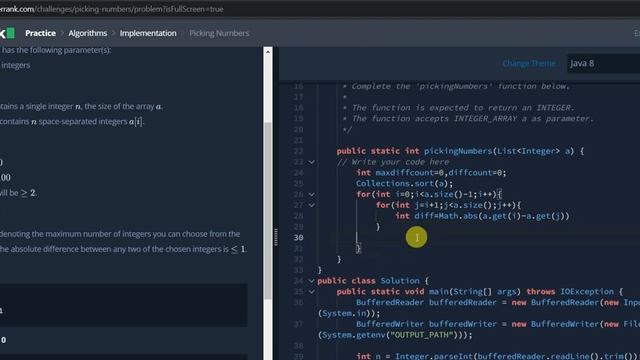Click the 'int diff=Math.abs' statement on line 28
Viewport: 640px width, 360px height.
482,216
